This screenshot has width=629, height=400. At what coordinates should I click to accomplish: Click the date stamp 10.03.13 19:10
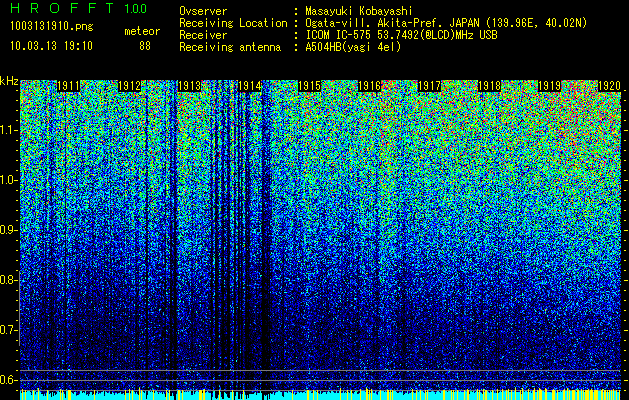coord(51,46)
